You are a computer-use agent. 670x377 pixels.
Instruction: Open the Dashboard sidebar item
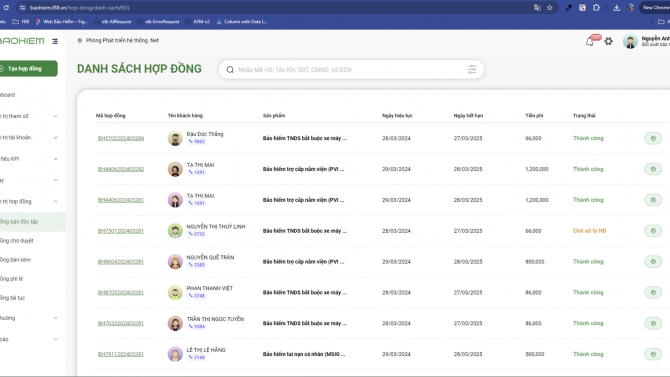pyautogui.click(x=8, y=95)
